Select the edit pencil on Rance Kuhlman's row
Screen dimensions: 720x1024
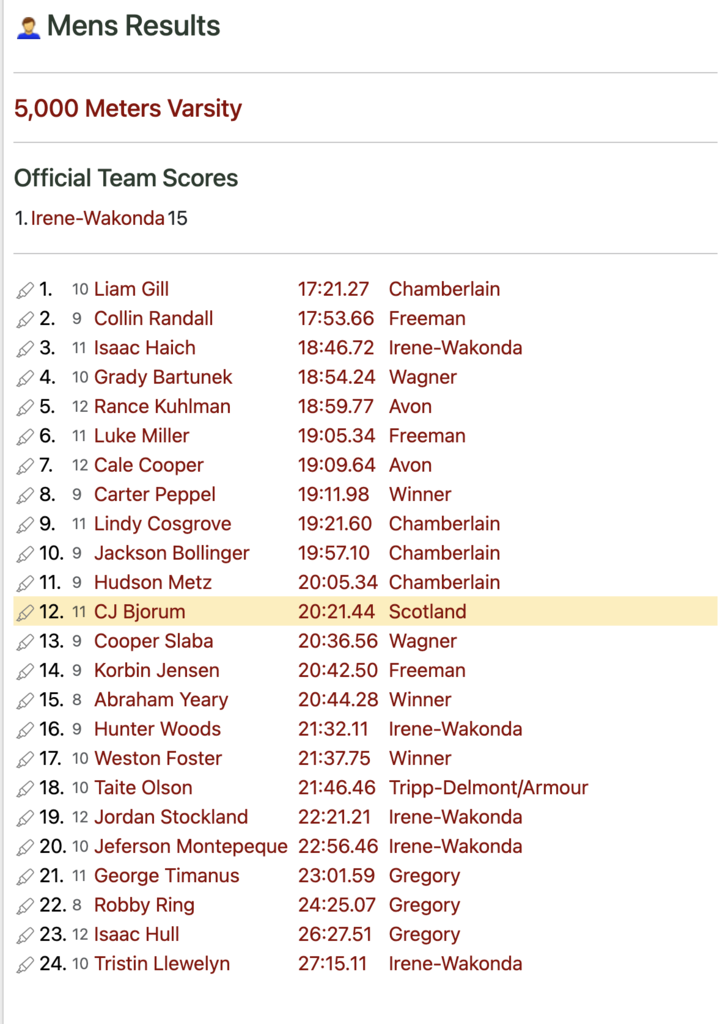(x=25, y=408)
